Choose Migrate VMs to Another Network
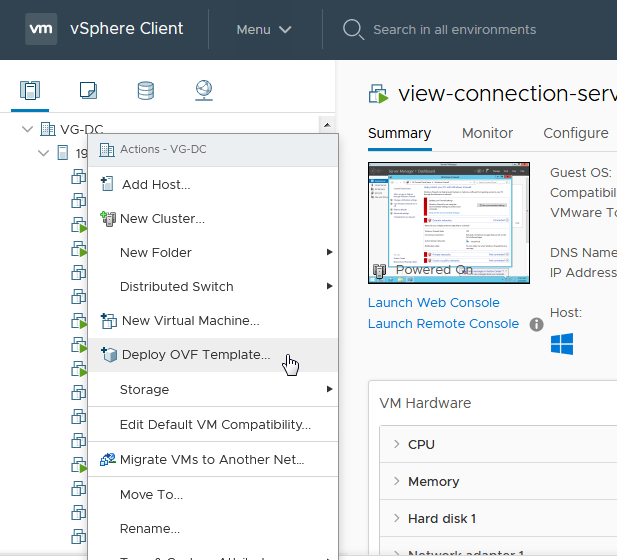This screenshot has height=560, width=617. tap(213, 459)
